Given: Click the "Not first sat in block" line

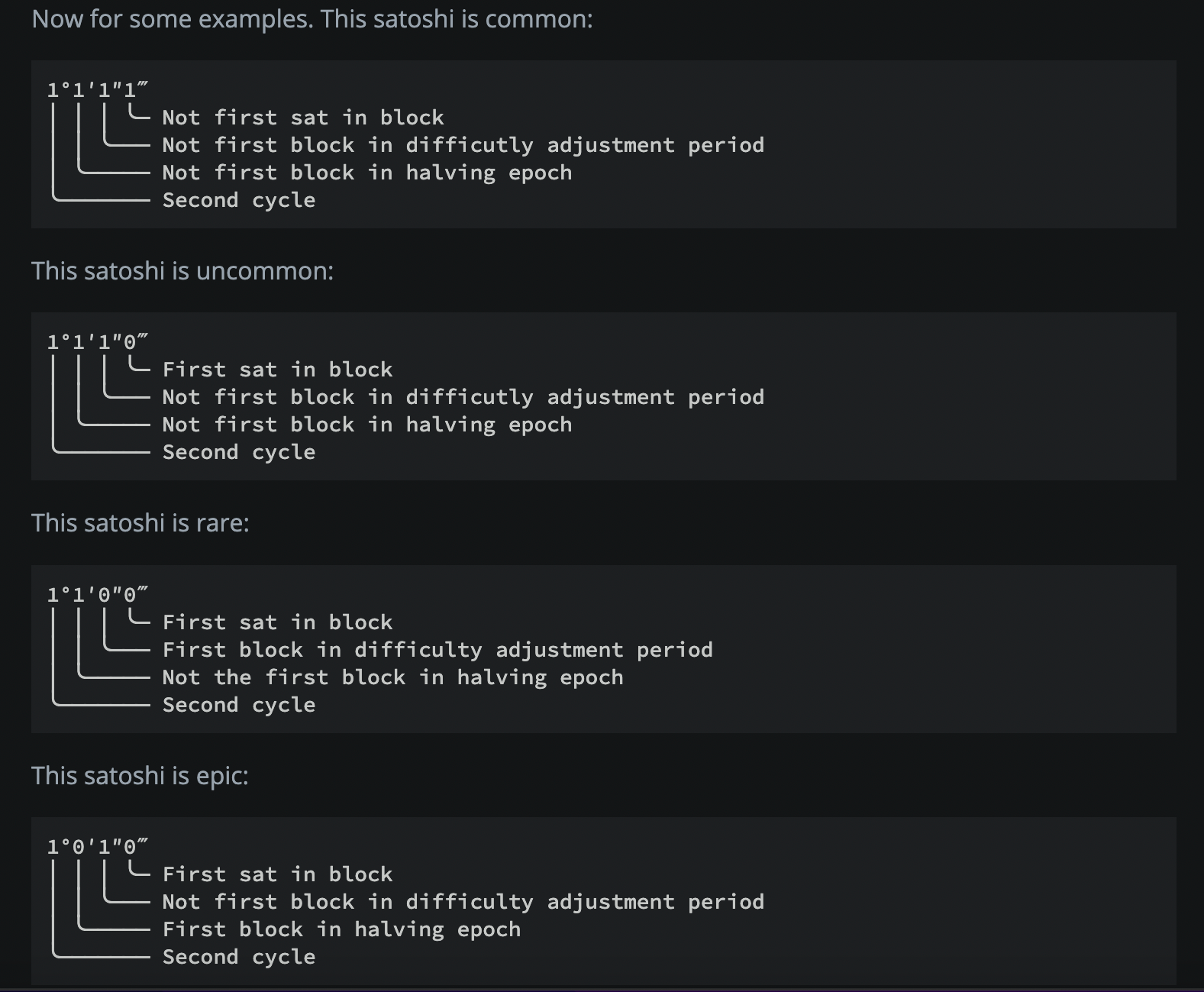Looking at the screenshot, I should [x=303, y=118].
